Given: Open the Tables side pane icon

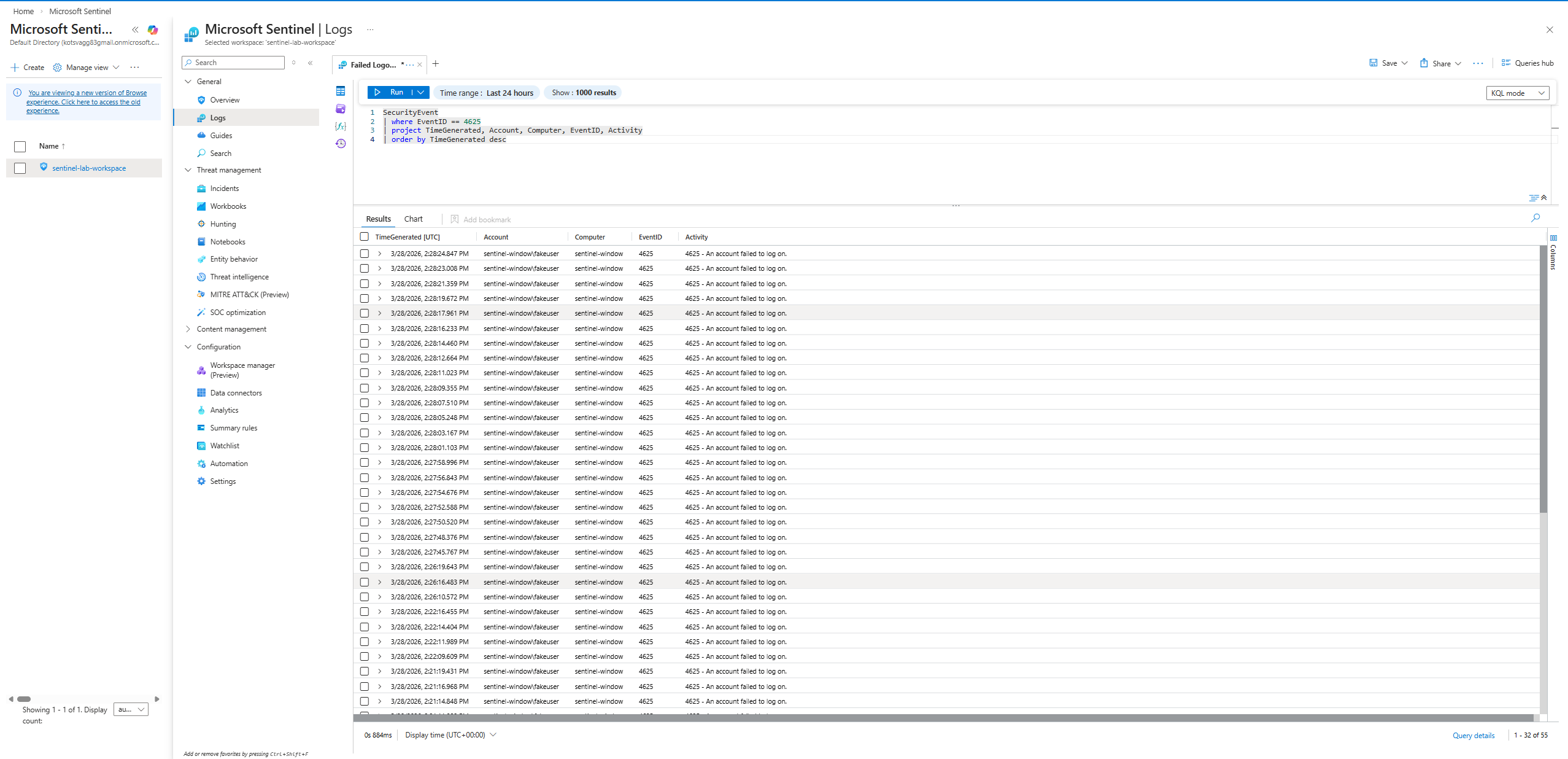Looking at the screenshot, I should [x=341, y=91].
